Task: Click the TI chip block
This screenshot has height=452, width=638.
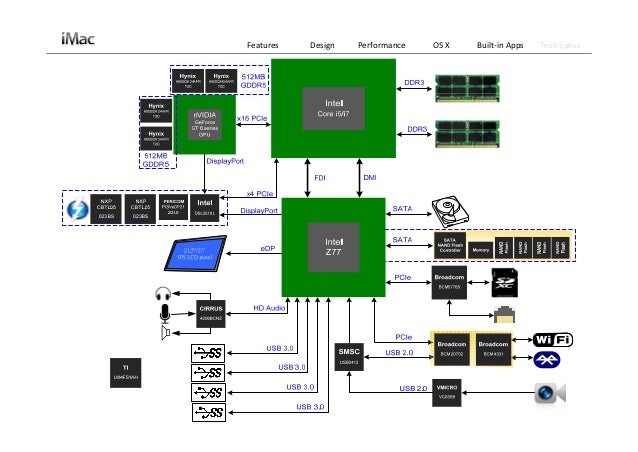Action: 126,373
